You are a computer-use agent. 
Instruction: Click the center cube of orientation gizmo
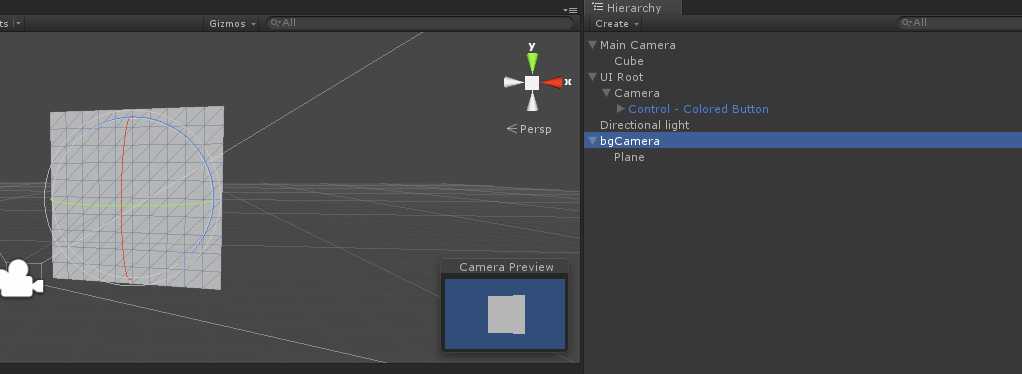(x=533, y=83)
